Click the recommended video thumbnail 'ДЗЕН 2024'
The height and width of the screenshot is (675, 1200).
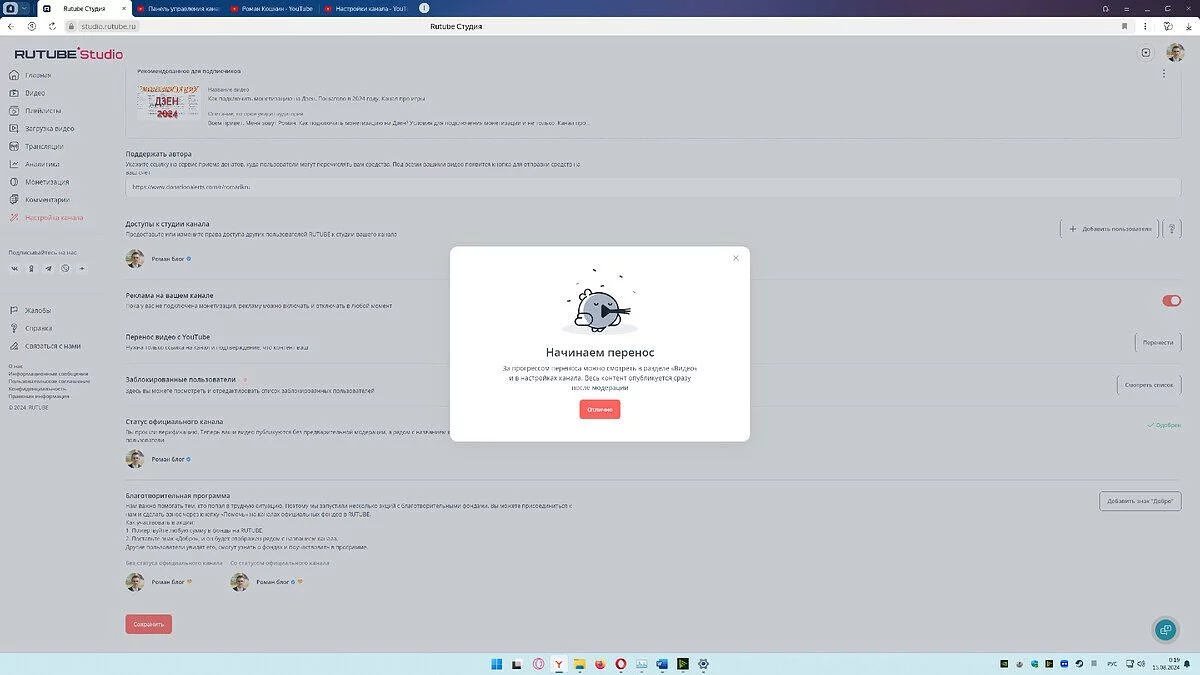coord(168,102)
